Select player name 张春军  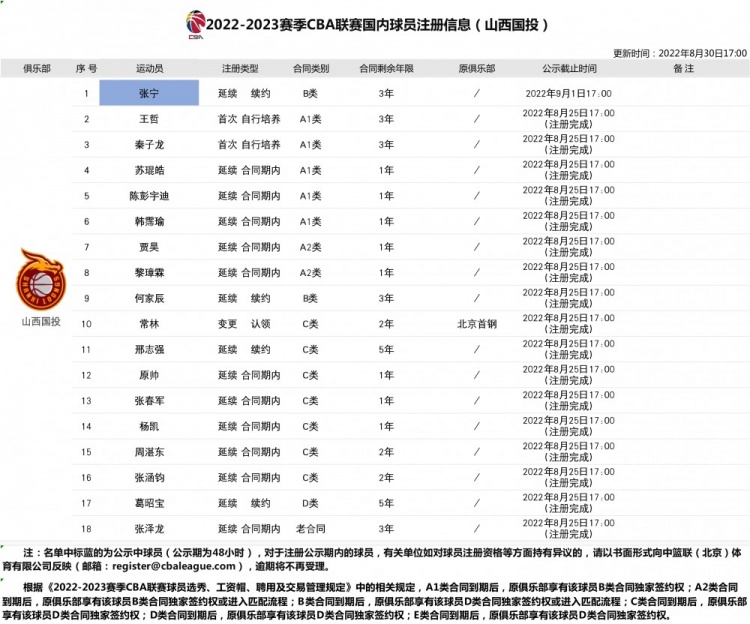(149, 401)
